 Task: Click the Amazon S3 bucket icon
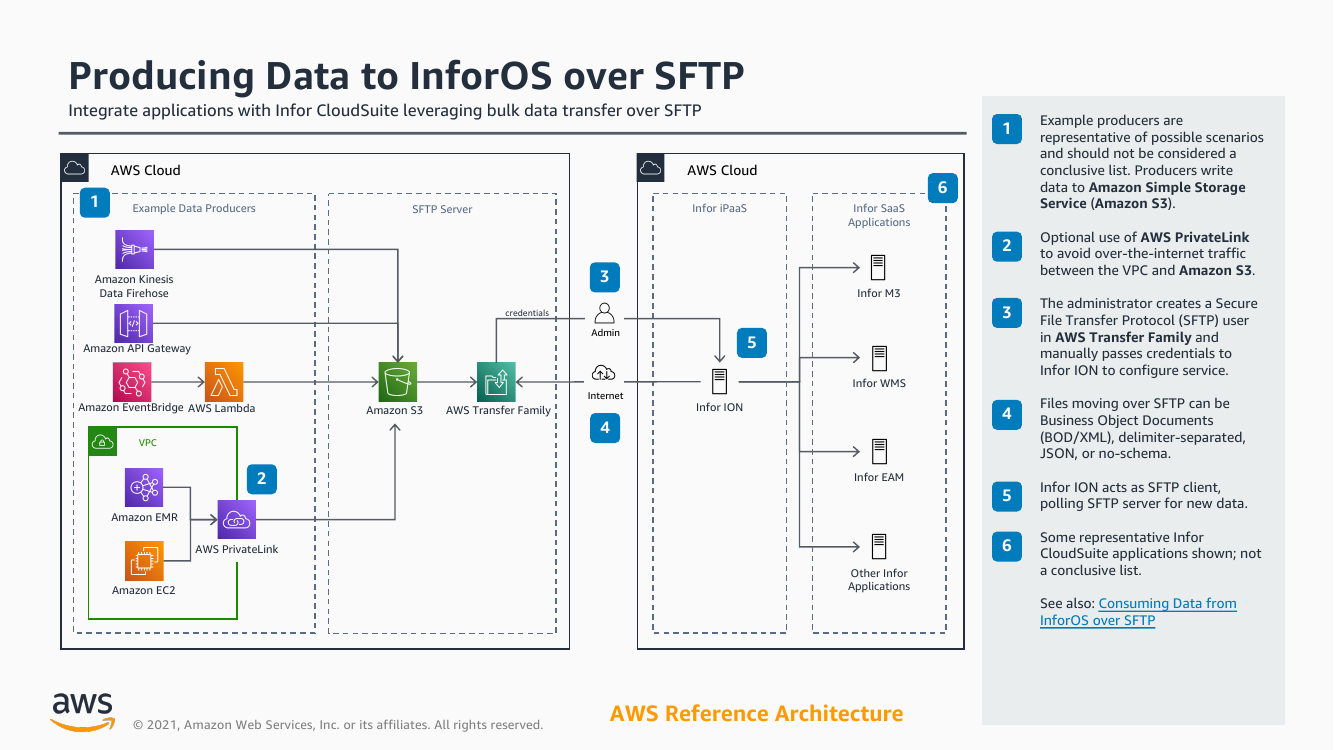[397, 382]
